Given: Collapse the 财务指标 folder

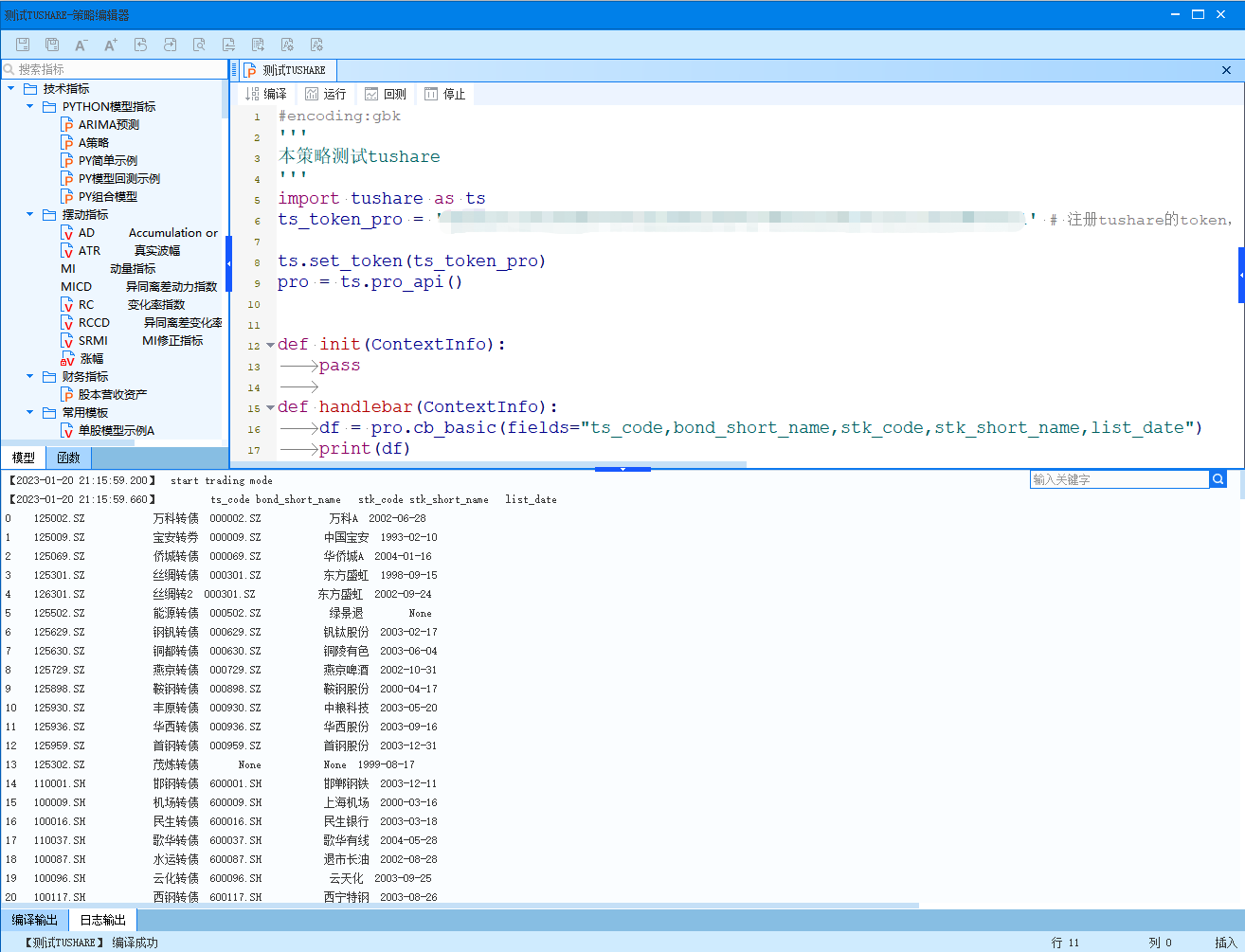Looking at the screenshot, I should coord(30,376).
